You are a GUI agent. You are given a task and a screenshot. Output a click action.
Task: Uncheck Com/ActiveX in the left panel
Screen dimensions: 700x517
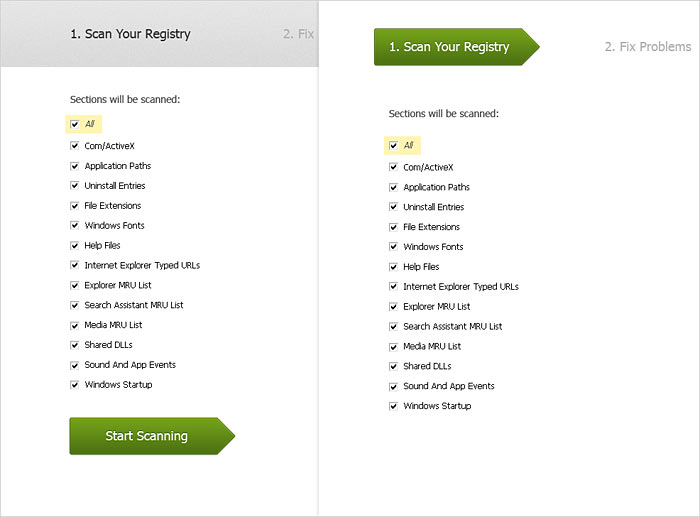click(75, 146)
